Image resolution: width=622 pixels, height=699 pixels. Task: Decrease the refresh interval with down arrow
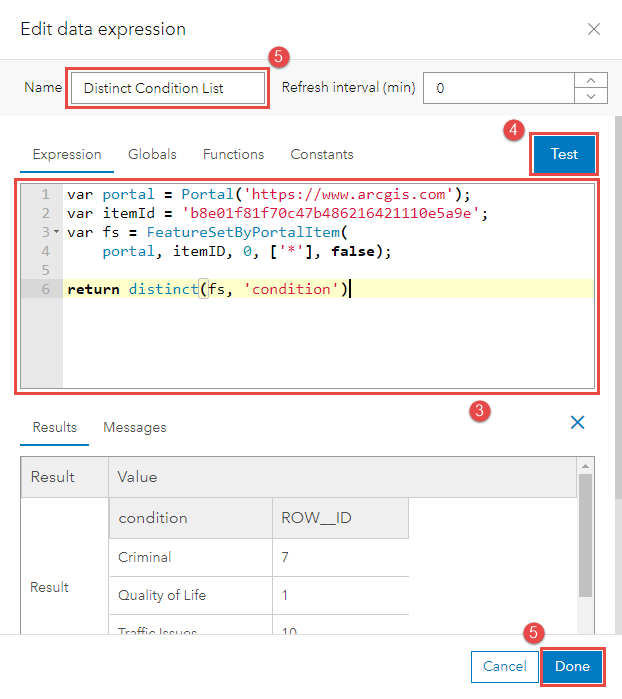click(591, 96)
